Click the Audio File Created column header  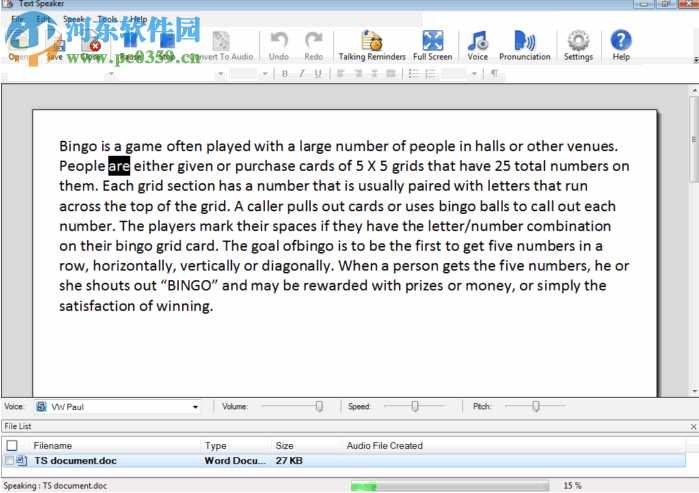[x=384, y=446]
